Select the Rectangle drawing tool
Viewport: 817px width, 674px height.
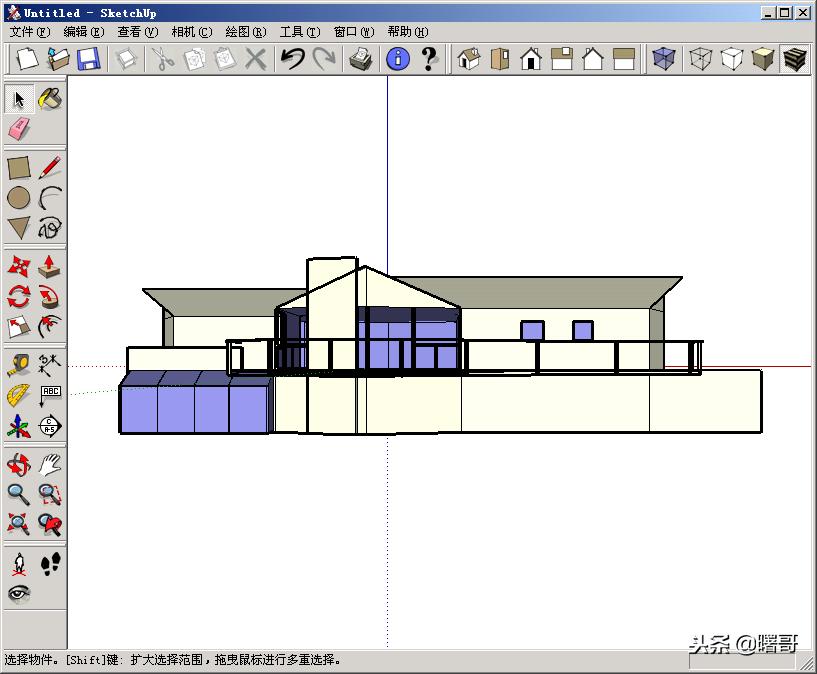click(x=17, y=166)
